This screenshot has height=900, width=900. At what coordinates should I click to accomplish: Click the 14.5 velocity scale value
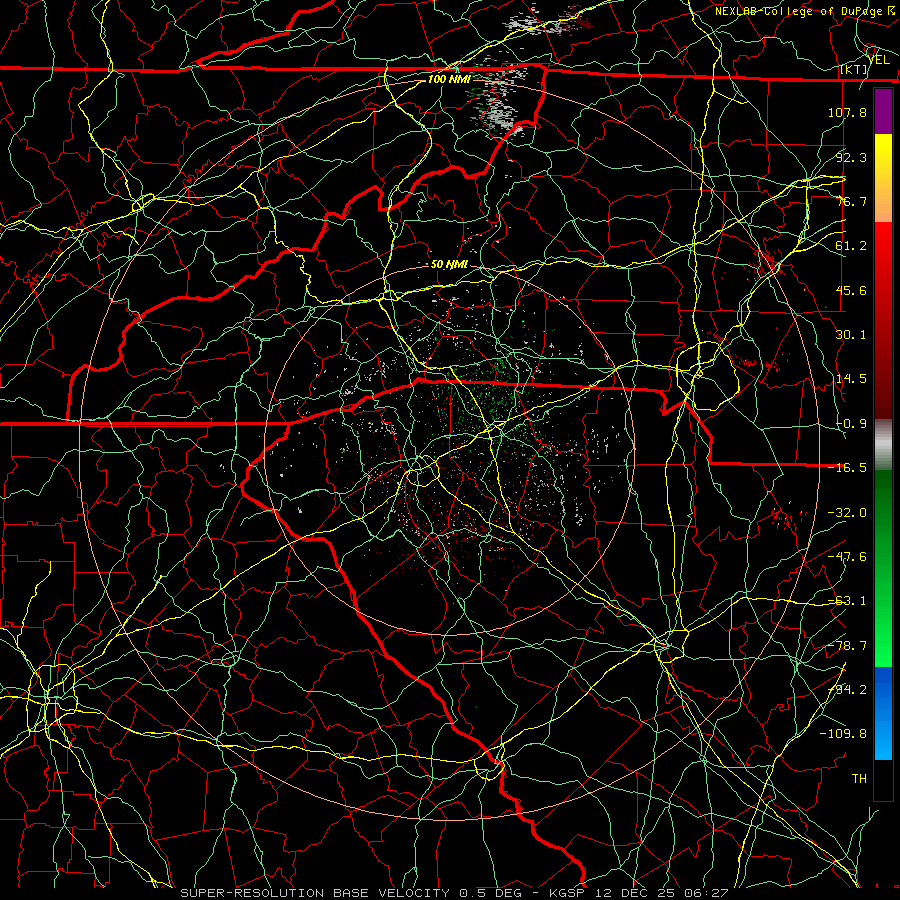click(851, 379)
